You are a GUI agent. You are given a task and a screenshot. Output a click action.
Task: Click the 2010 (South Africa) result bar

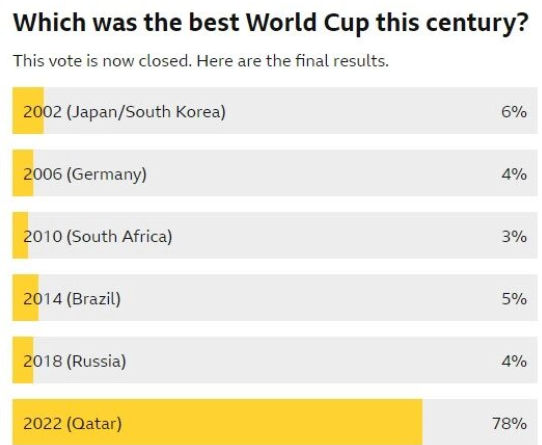[275, 235]
